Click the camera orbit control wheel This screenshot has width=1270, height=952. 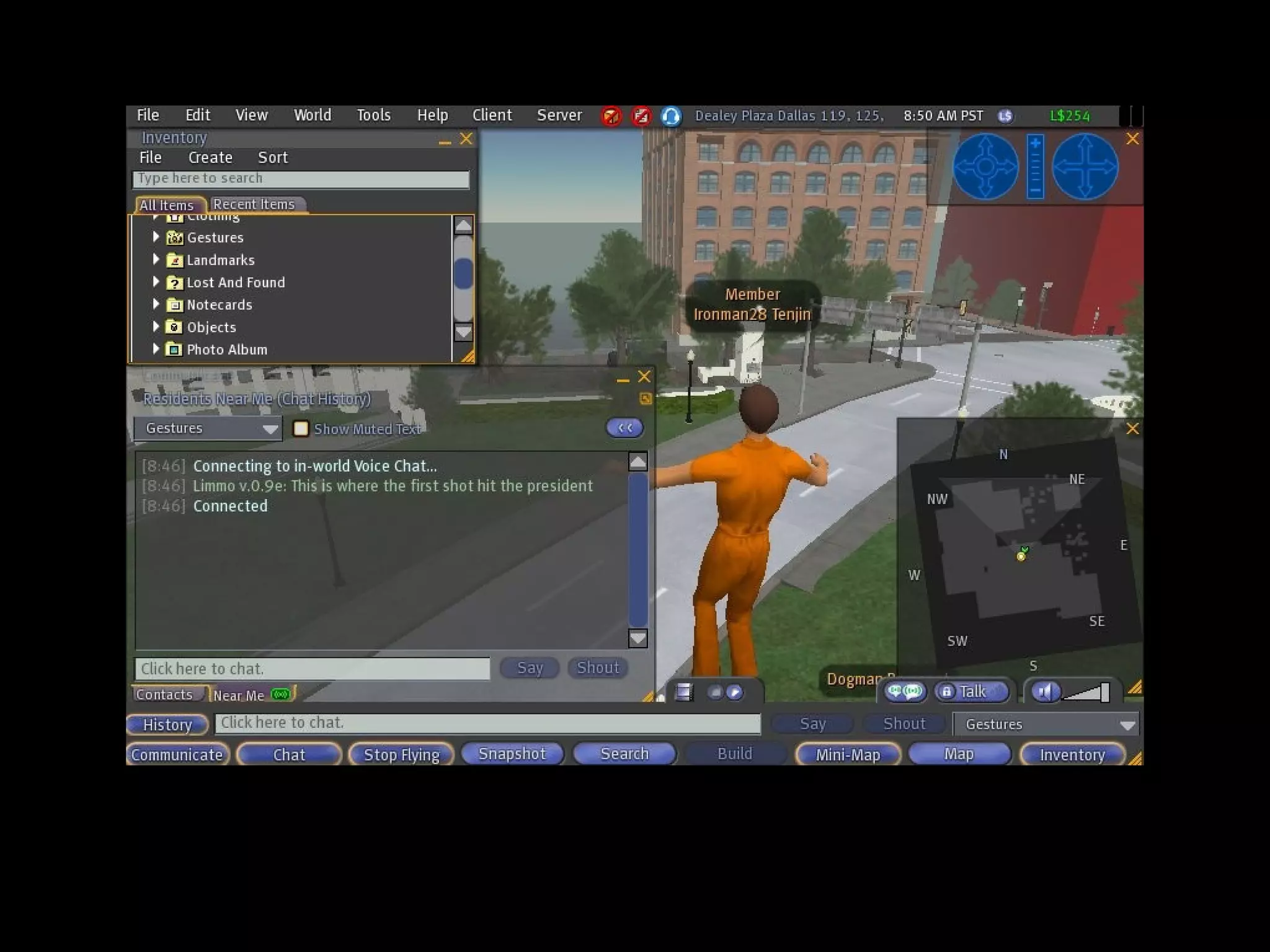pyautogui.click(x=985, y=167)
